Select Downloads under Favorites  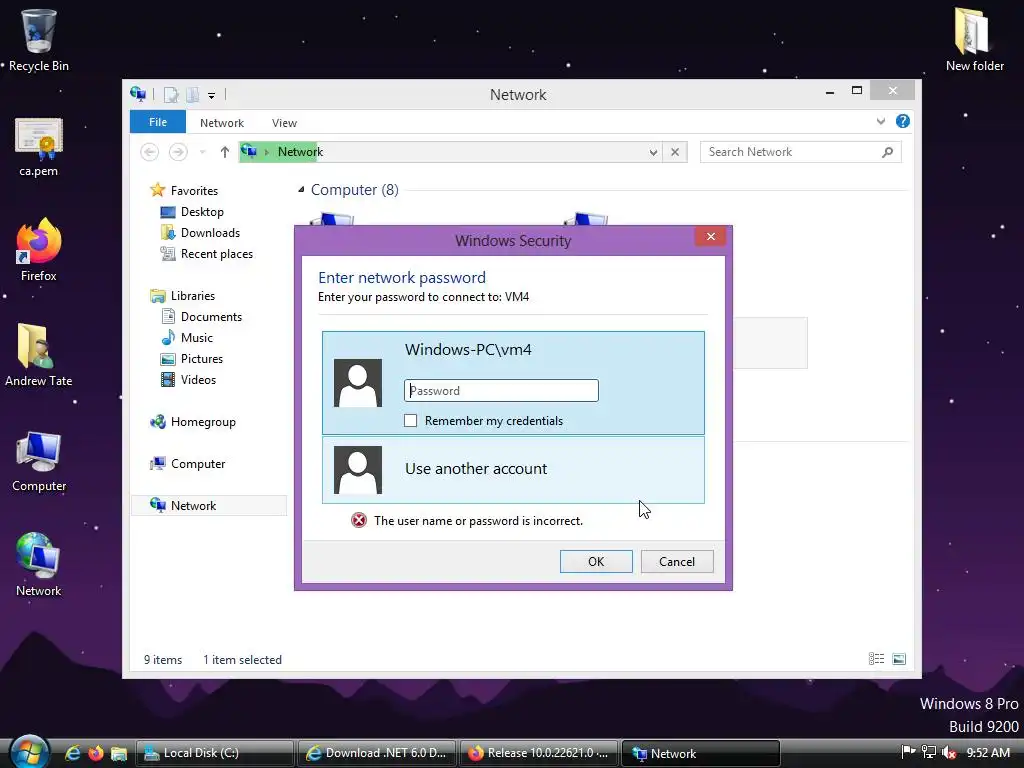click(200, 232)
